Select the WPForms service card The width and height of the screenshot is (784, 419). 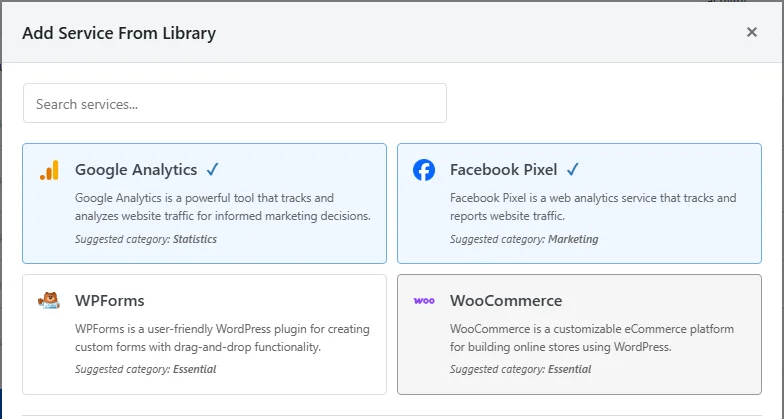pos(204,334)
